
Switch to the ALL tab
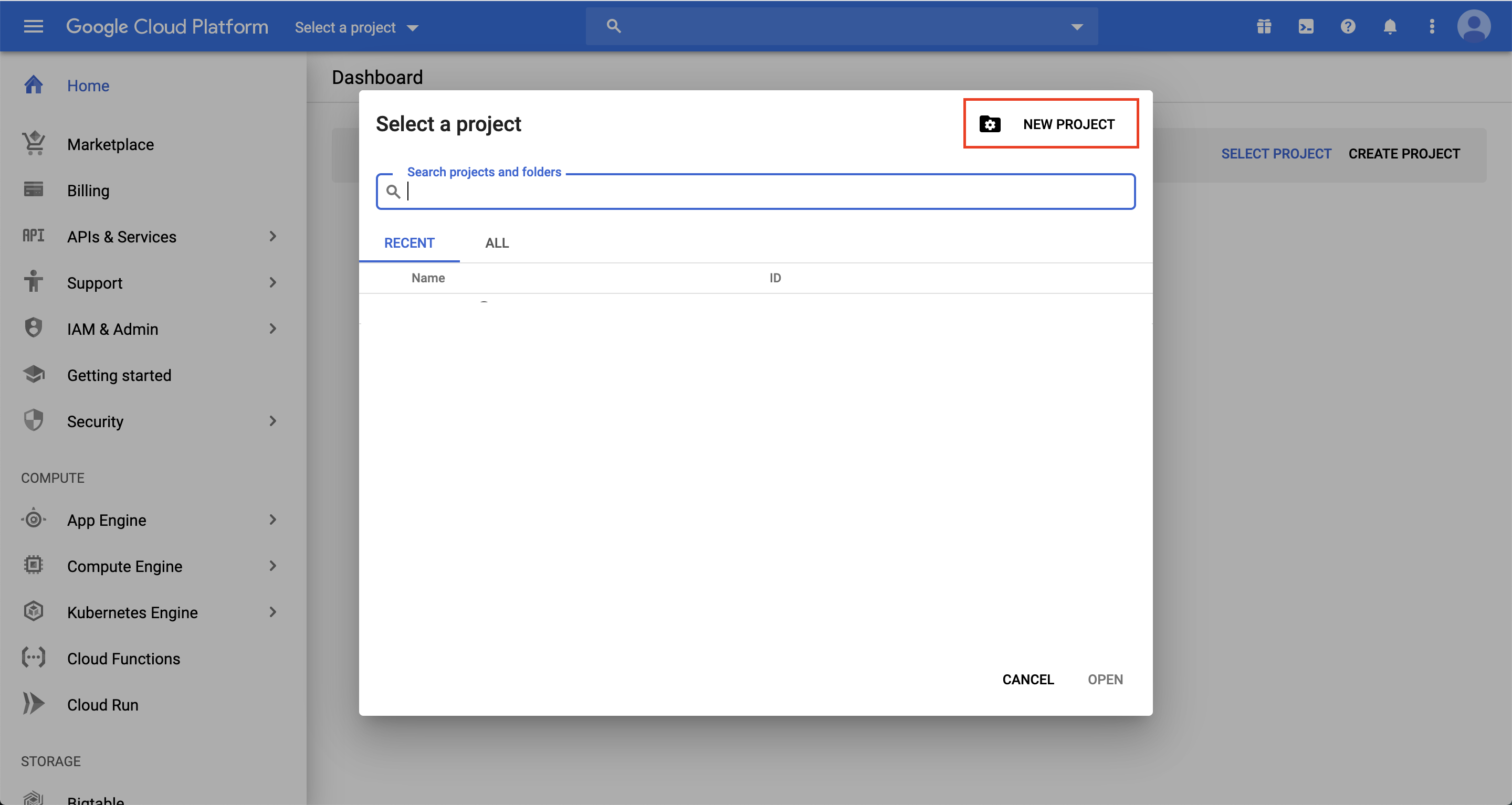(x=497, y=243)
